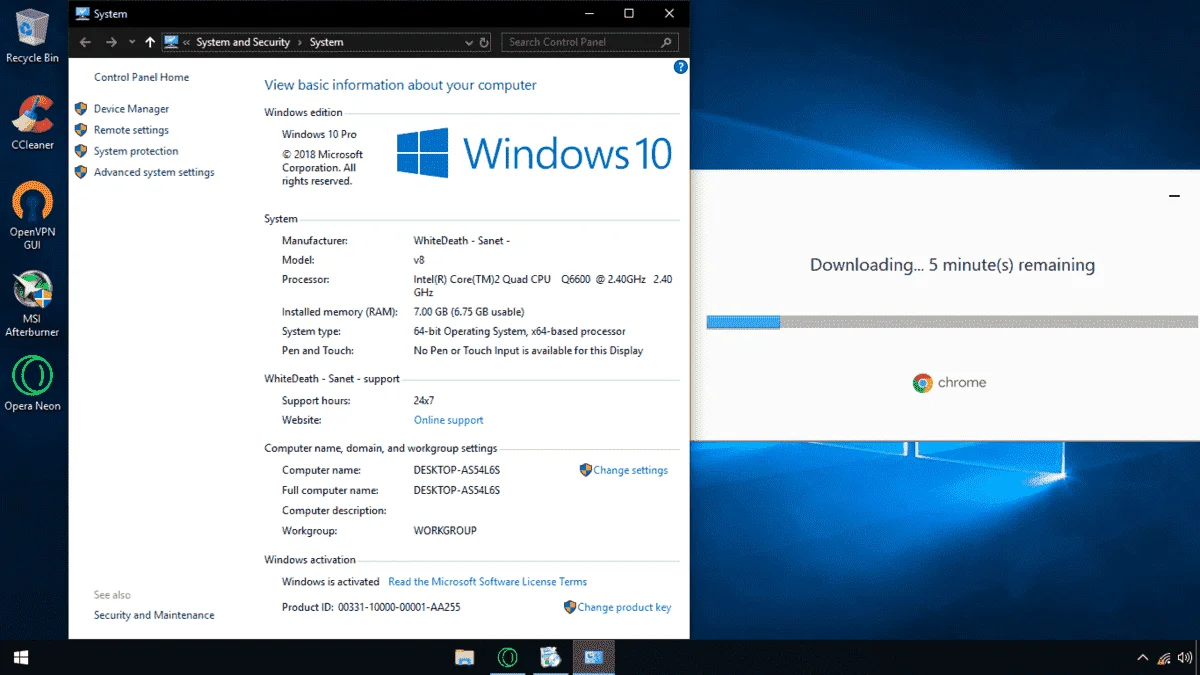Click the installer icon in the taskbar
Image resolution: width=1200 pixels, height=675 pixels.
point(551,657)
